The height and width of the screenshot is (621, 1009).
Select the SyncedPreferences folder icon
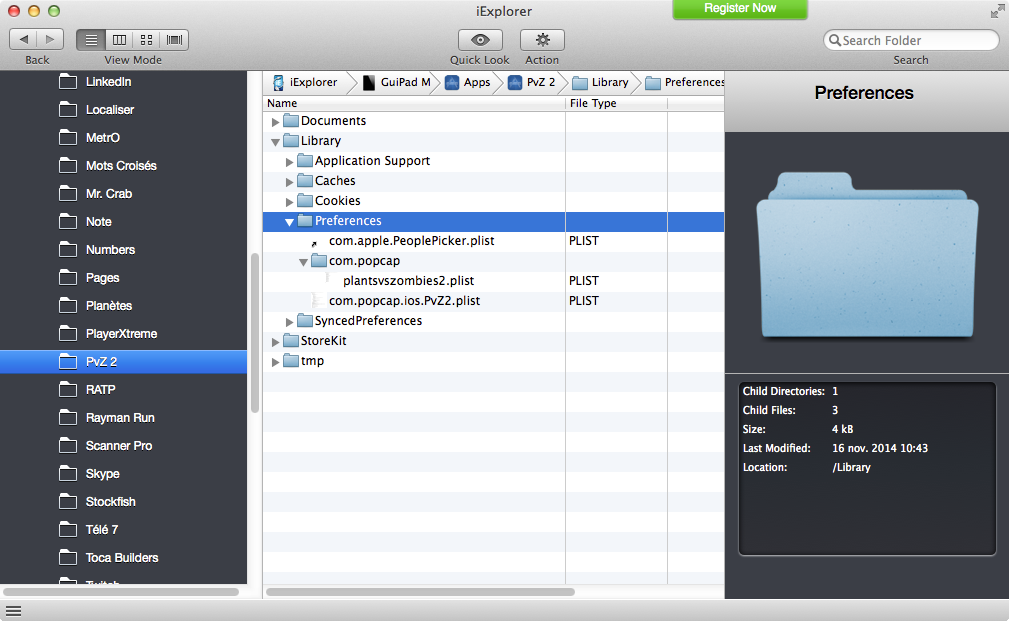306,320
